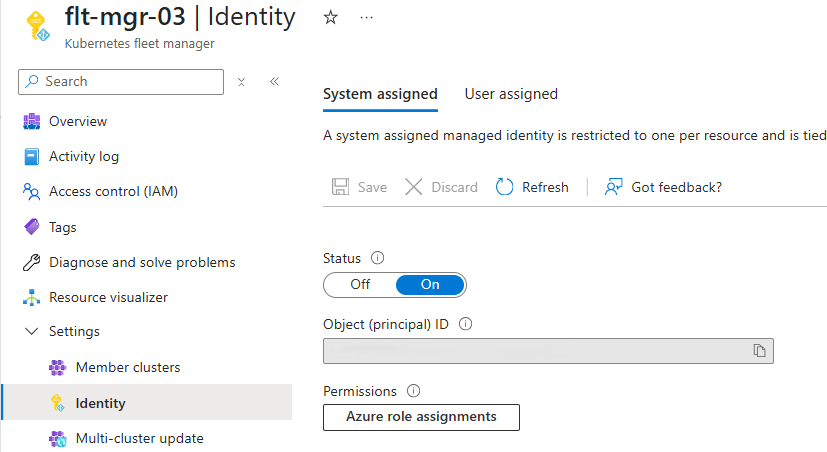Open Azure role assignments
This screenshot has height=452, width=827.
(421, 417)
